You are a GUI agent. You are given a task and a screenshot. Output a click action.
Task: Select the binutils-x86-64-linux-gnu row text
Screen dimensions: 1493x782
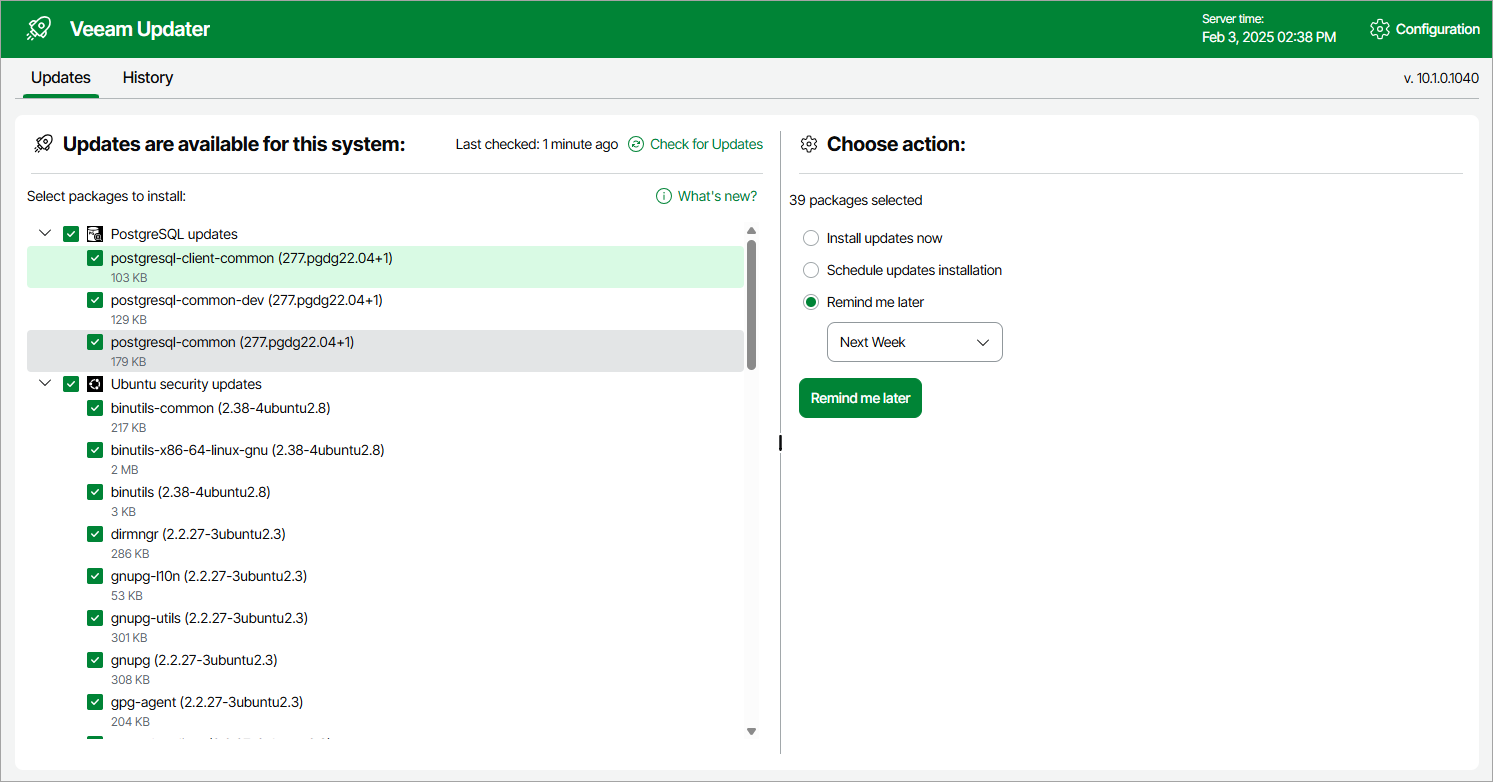pyautogui.click(x=247, y=450)
